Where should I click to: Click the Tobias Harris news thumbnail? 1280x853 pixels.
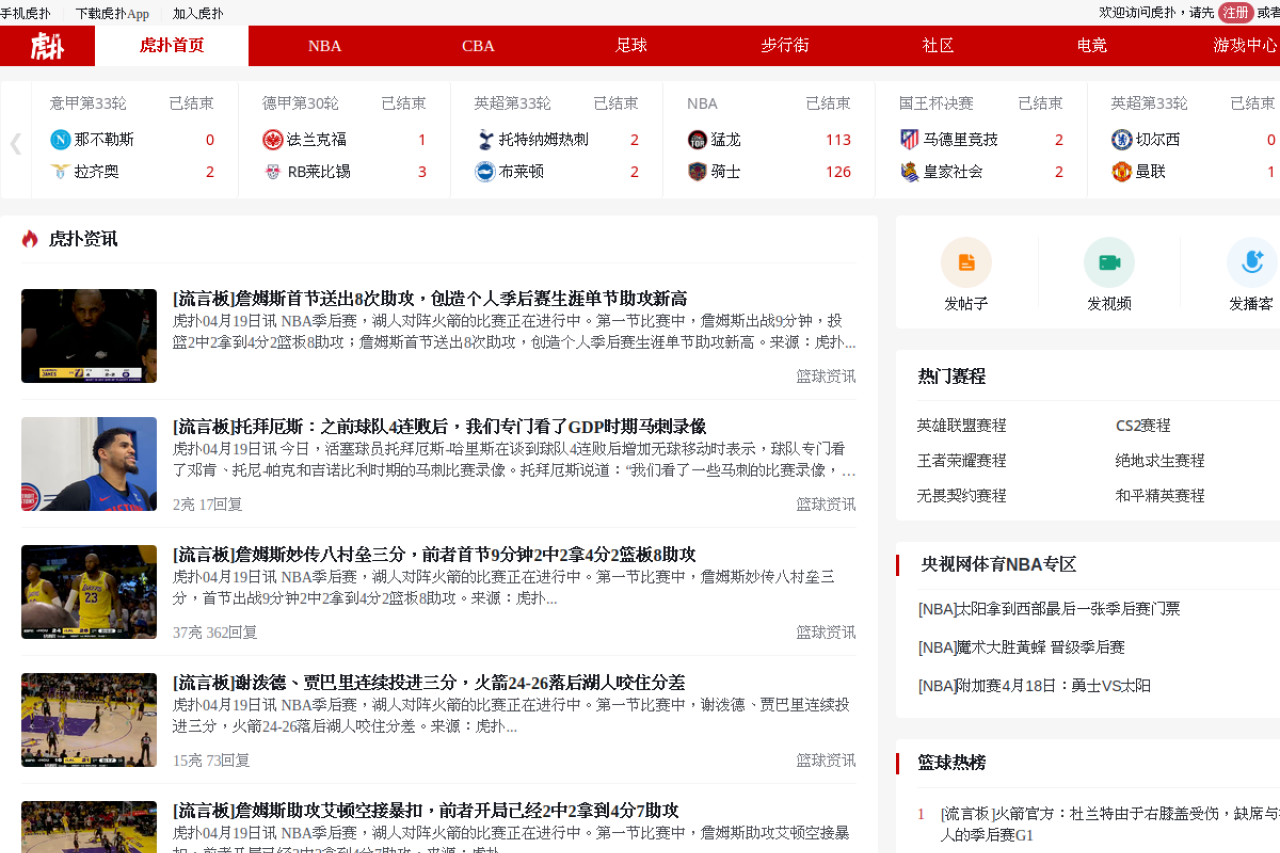click(x=89, y=464)
